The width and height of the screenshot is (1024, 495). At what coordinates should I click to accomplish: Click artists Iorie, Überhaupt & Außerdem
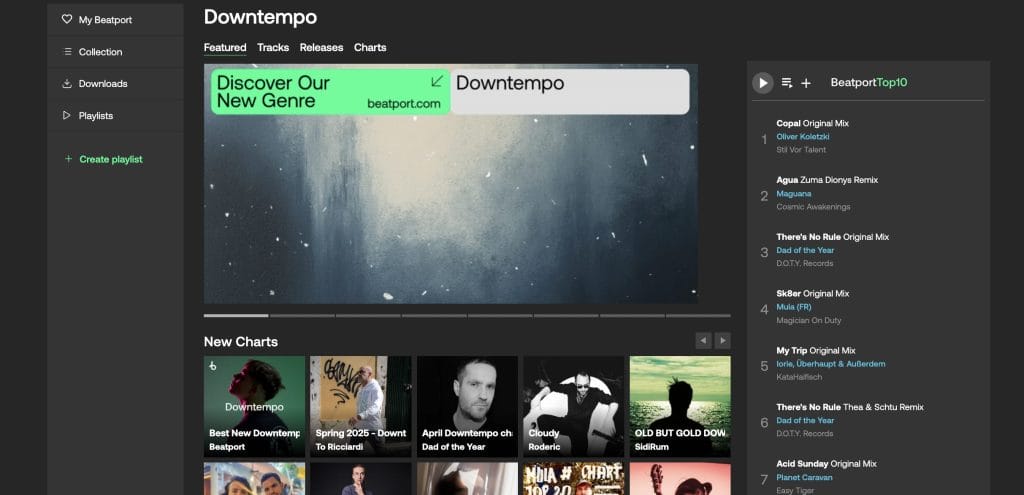pos(831,364)
